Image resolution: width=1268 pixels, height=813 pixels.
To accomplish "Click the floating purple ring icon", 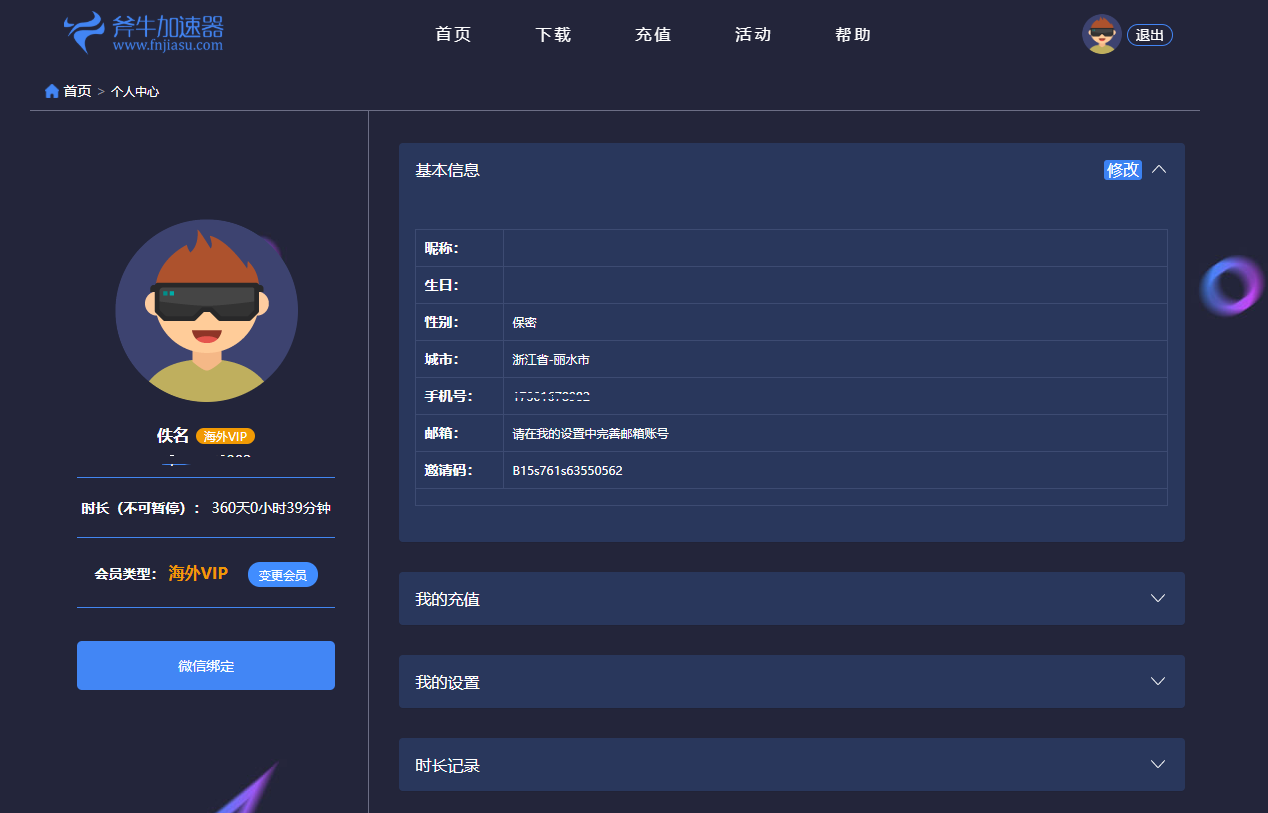I will [1232, 286].
